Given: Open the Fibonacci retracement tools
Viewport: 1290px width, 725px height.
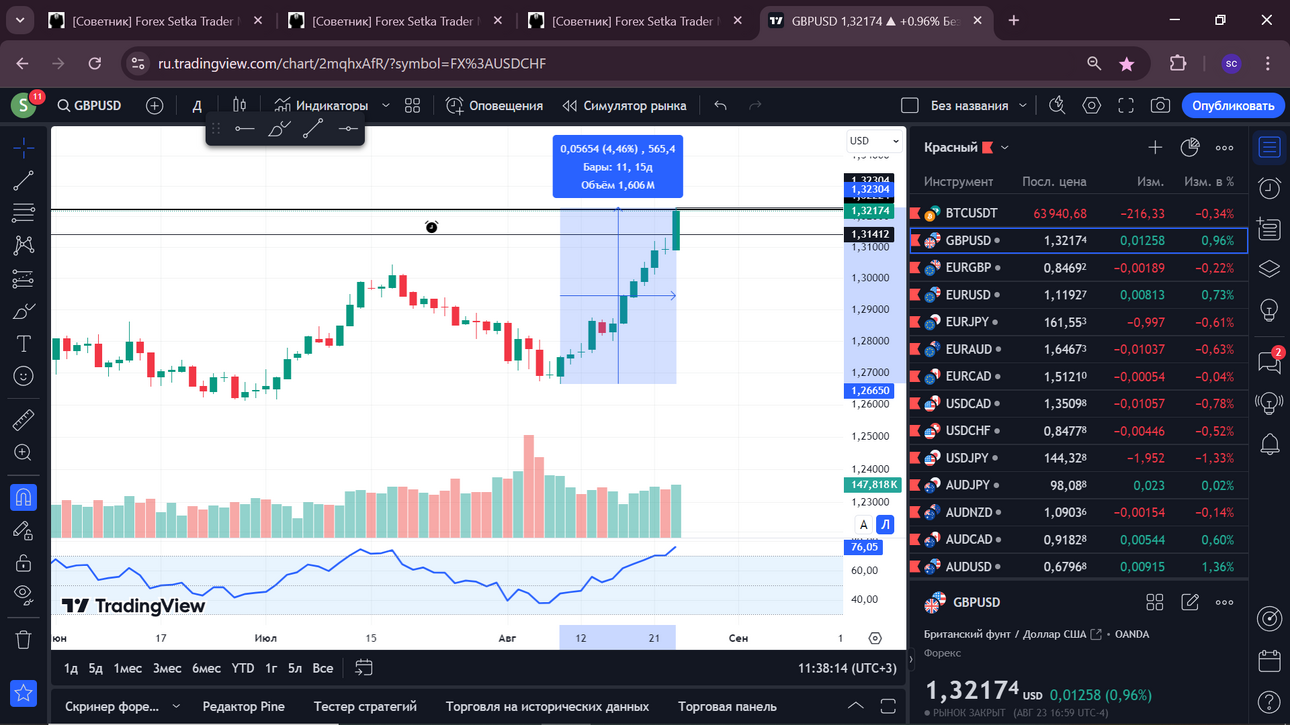Looking at the screenshot, I should click(24, 213).
